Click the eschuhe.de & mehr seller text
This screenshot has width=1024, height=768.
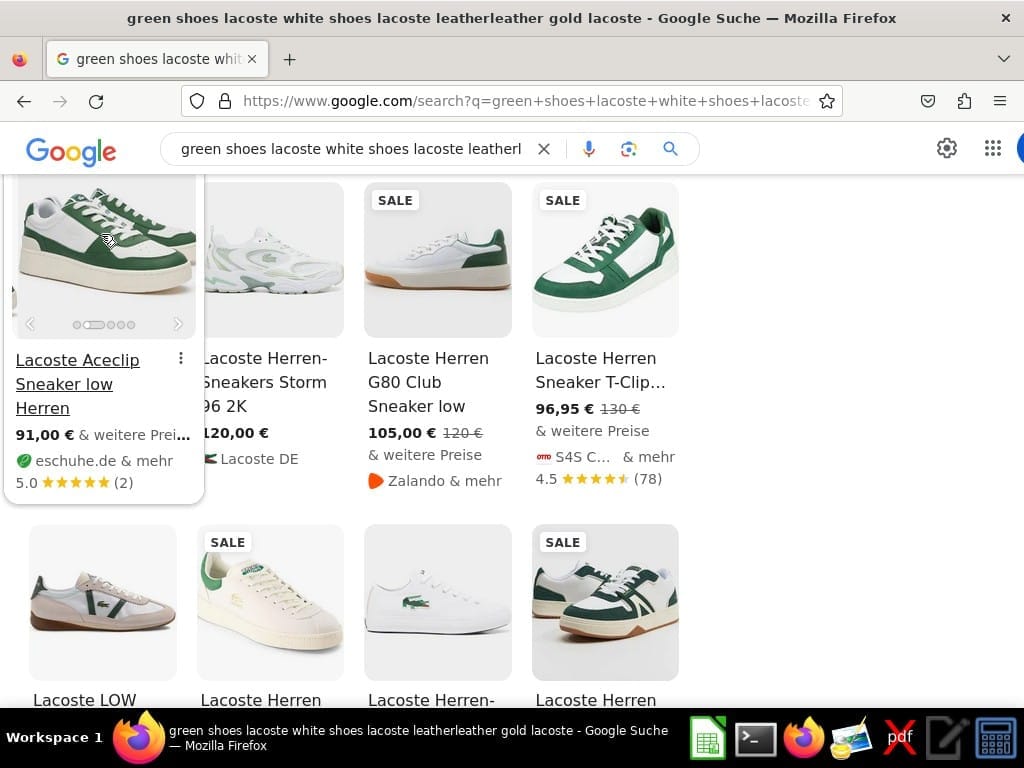(x=104, y=460)
